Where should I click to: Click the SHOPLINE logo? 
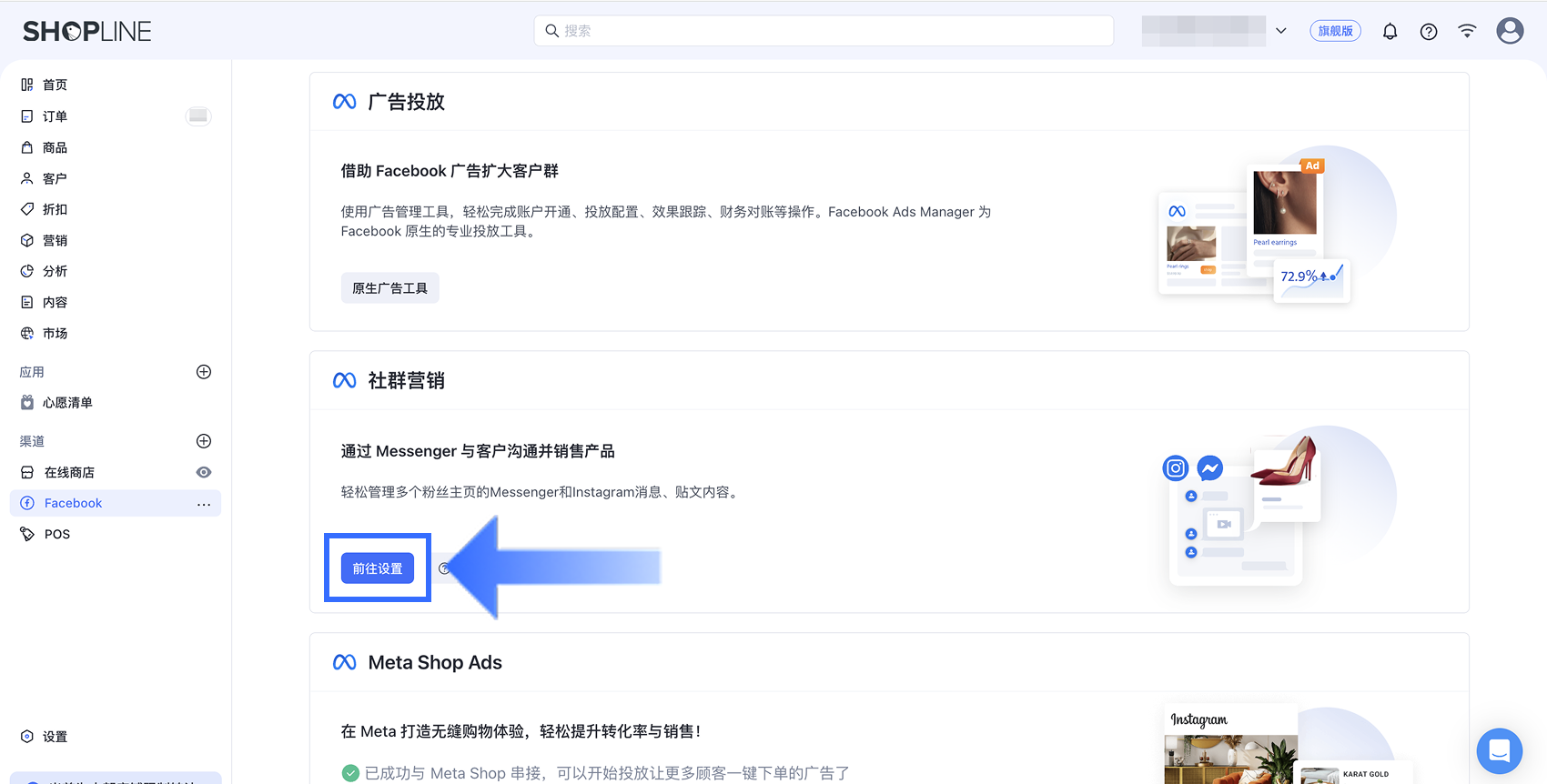87,31
